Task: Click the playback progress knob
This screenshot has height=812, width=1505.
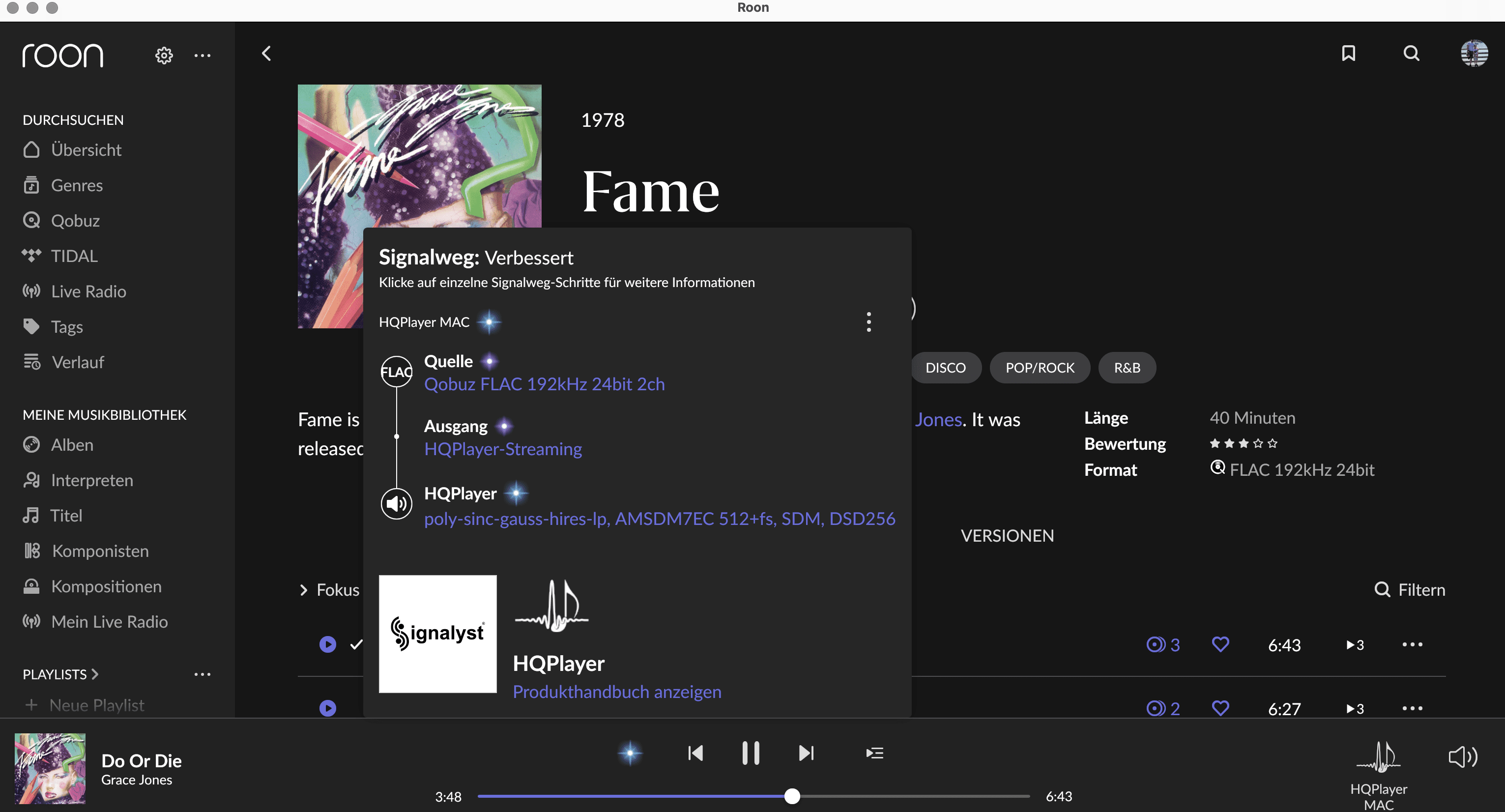Action: click(792, 796)
